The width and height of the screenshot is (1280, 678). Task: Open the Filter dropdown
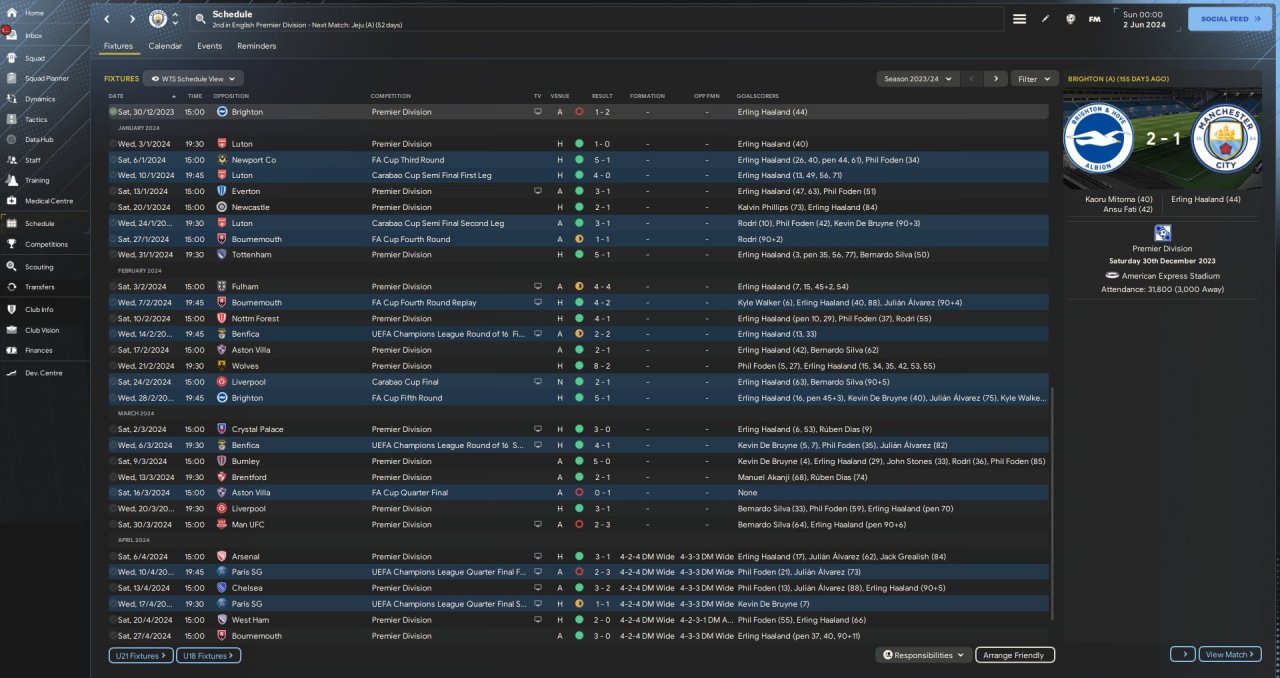click(1034, 78)
